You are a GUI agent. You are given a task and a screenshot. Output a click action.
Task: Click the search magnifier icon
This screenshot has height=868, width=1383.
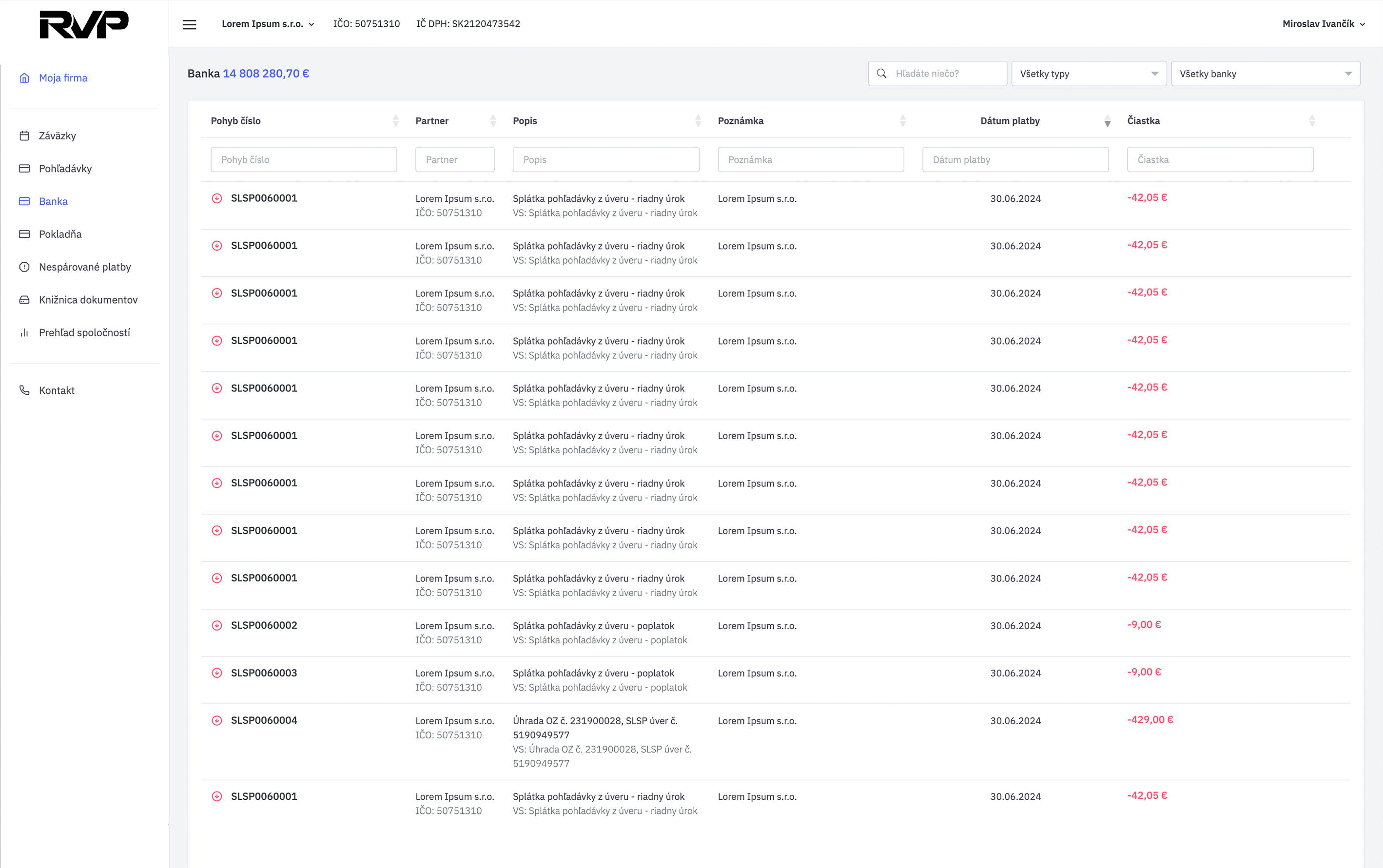(x=882, y=74)
